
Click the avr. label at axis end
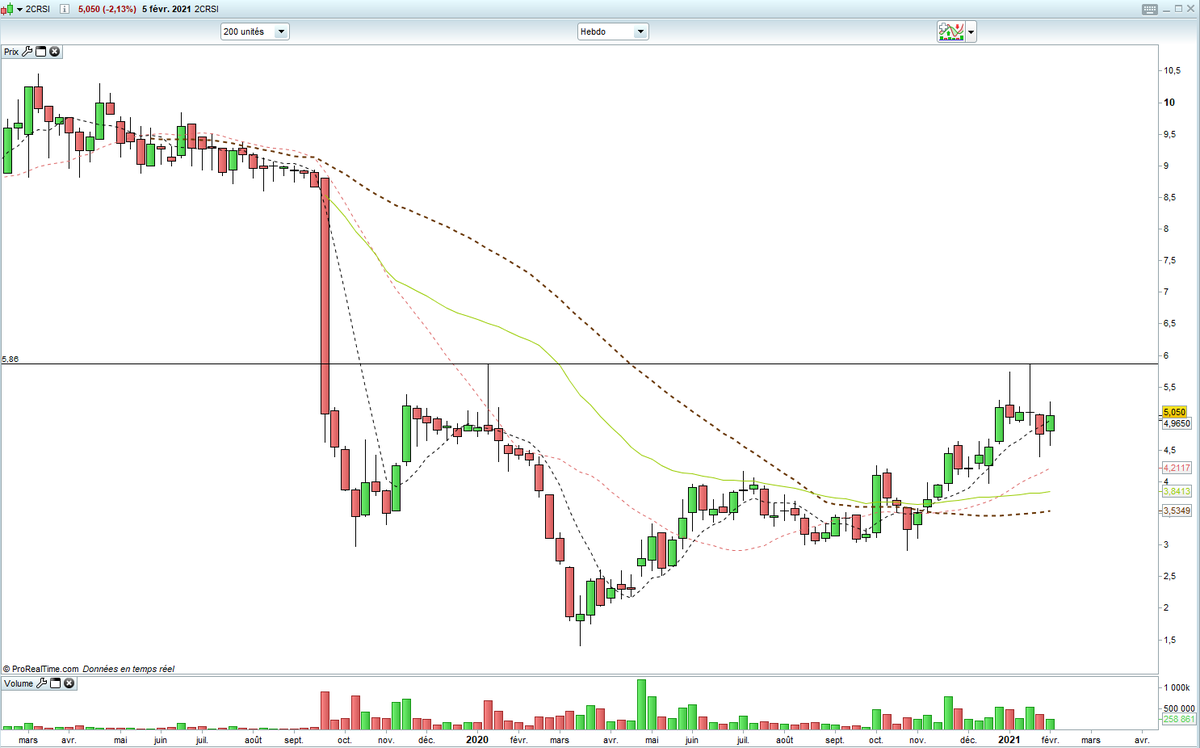click(x=1140, y=739)
